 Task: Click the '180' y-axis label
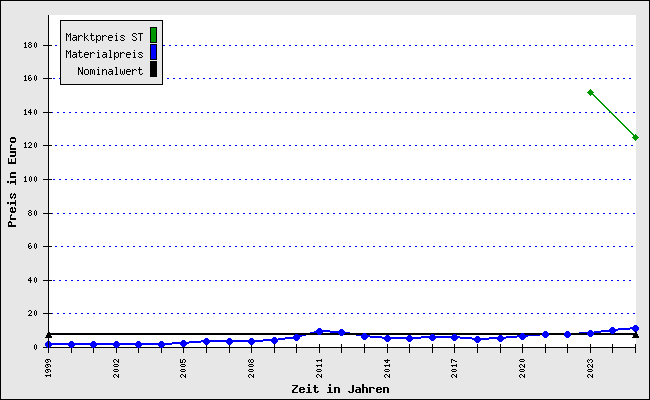pyautogui.click(x=30, y=45)
